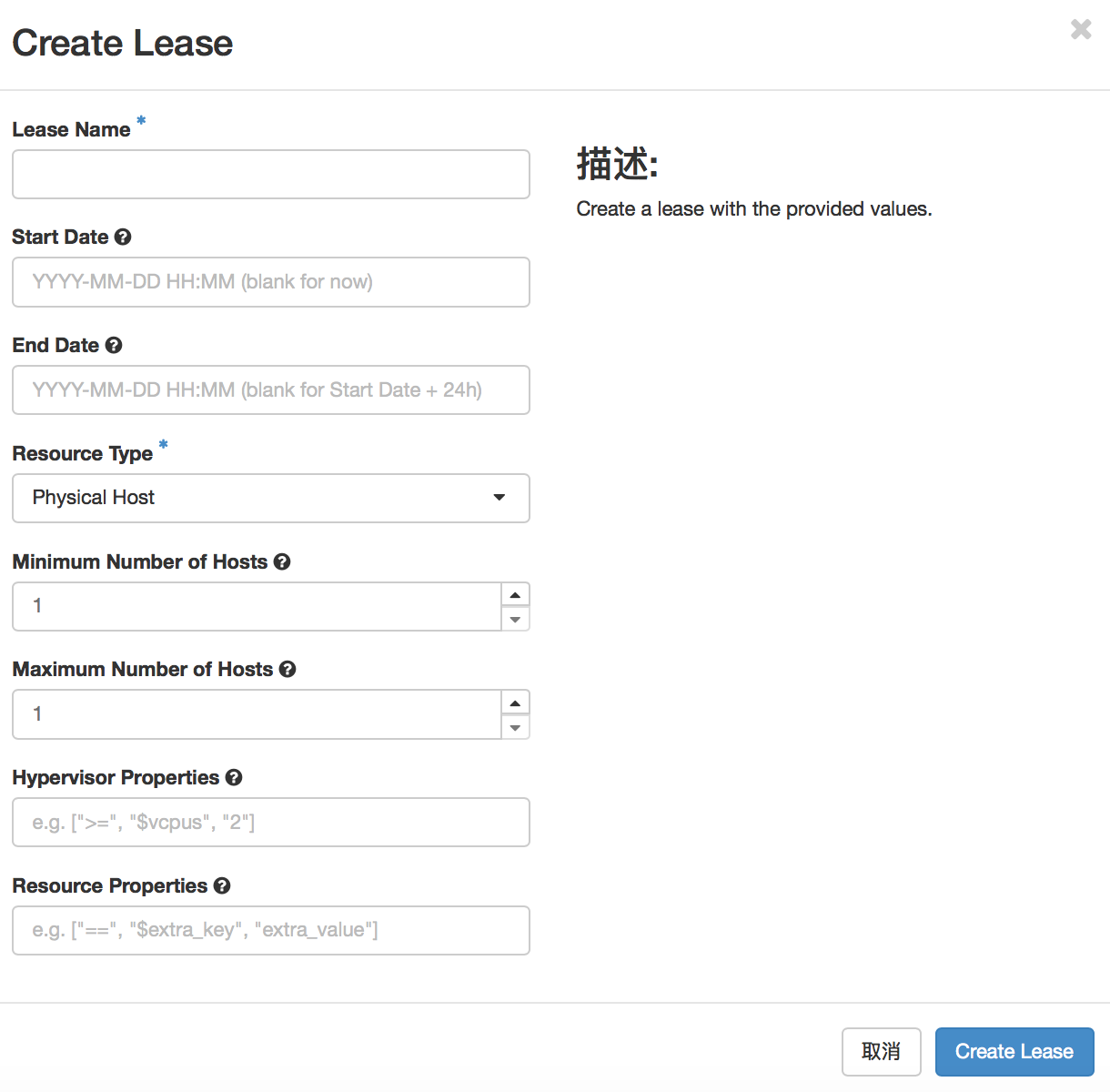
Task: Click the Lease Name text field
Action: pyautogui.click(x=271, y=175)
